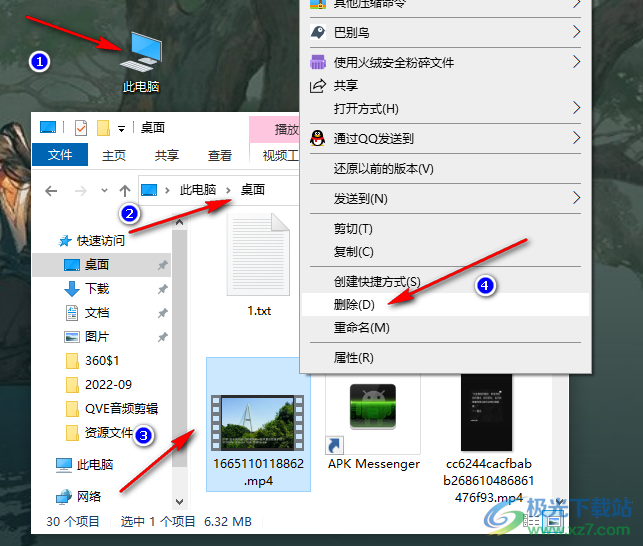Go back with the left arrow button

point(51,191)
